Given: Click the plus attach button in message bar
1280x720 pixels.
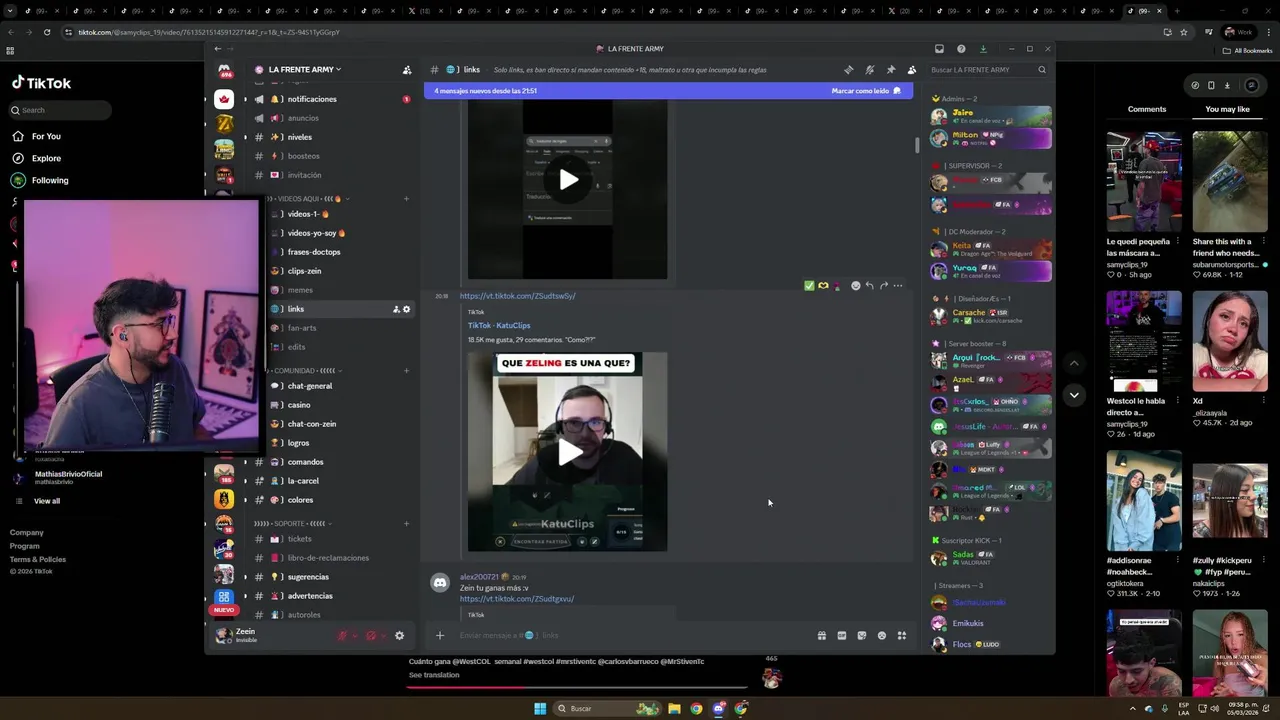Looking at the screenshot, I should 439,635.
